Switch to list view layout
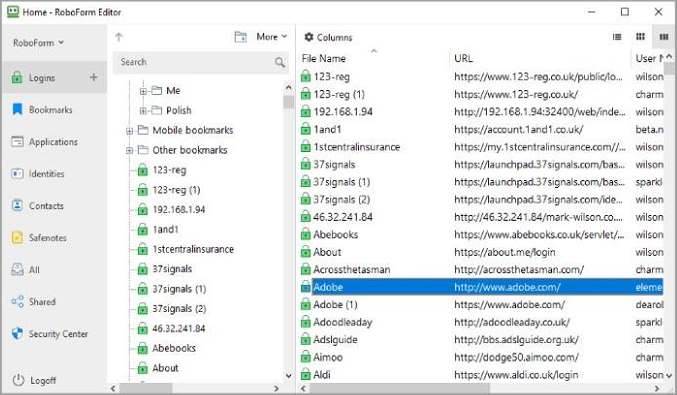Screen dimensions: 677x395 617,37
